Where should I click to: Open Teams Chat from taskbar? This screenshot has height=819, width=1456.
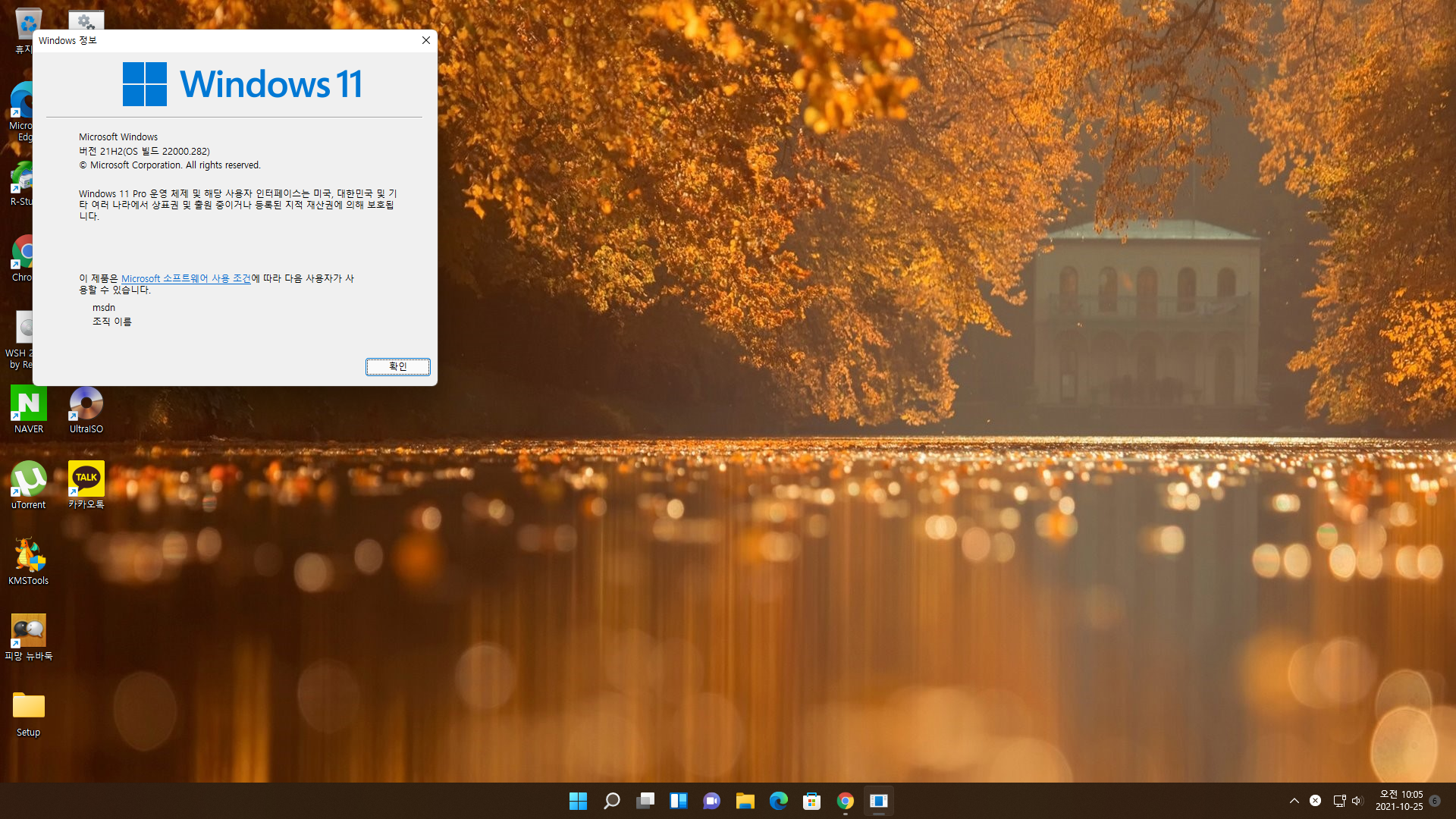(711, 801)
